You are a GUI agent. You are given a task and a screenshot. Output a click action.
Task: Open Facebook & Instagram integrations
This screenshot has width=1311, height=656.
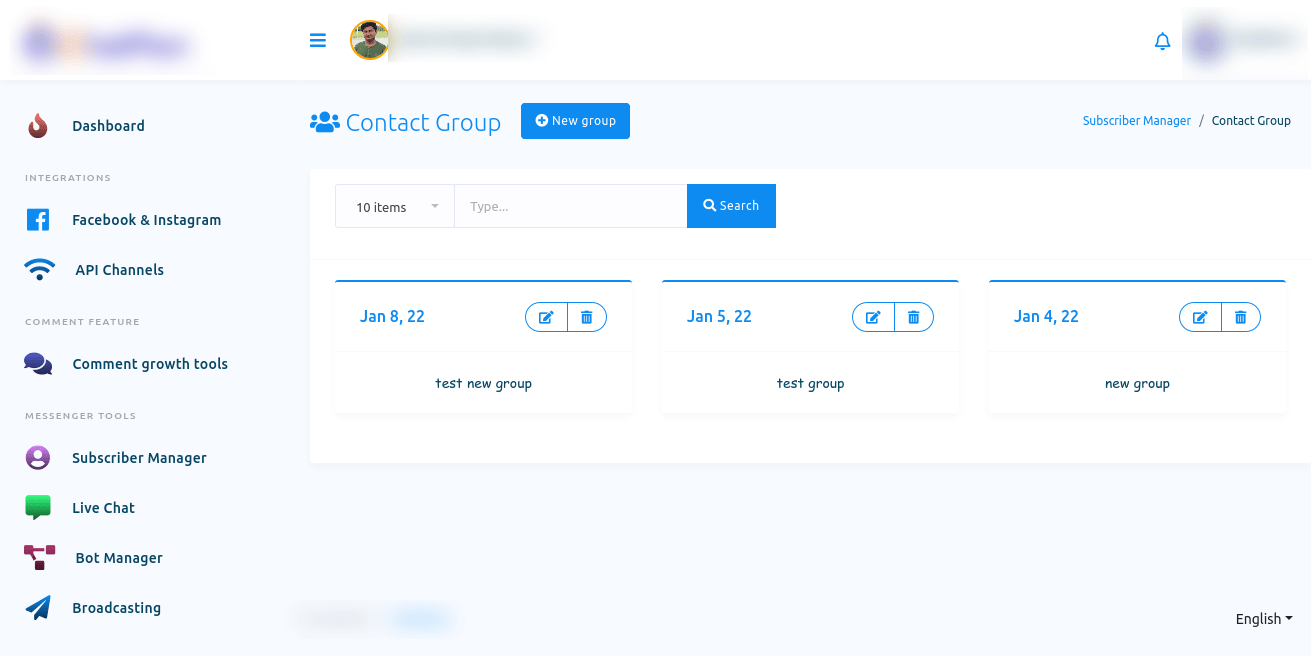[x=146, y=220]
